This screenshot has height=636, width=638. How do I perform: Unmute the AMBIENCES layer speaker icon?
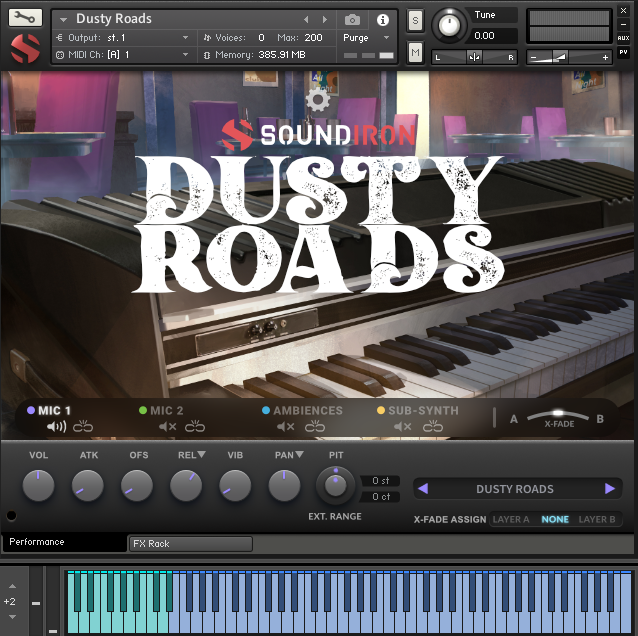[285, 426]
